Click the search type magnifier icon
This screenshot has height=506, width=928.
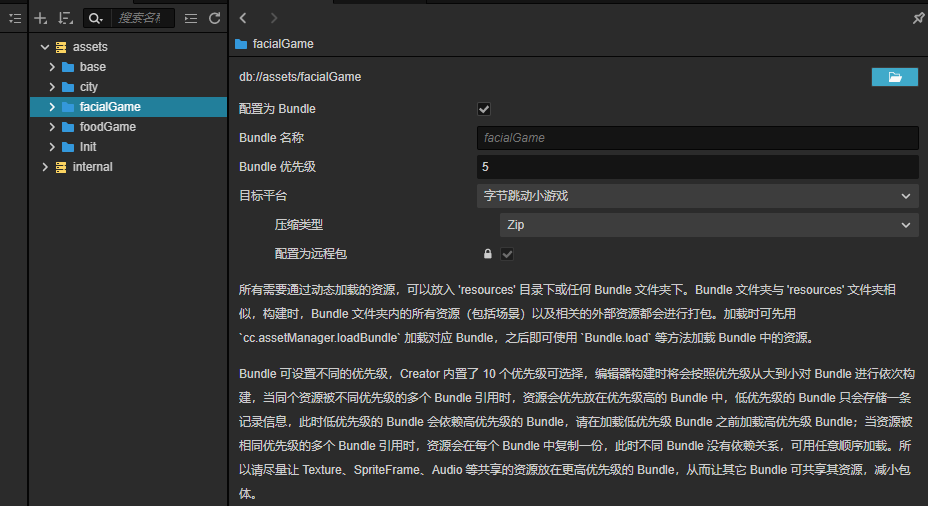click(95, 18)
